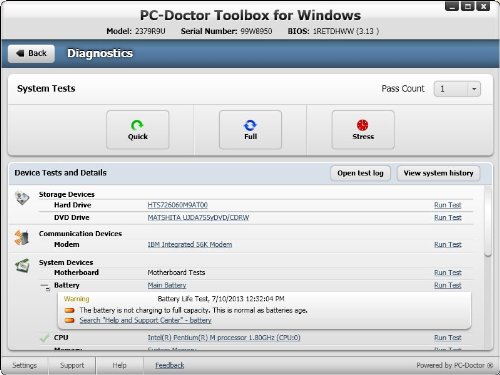Image resolution: width=500 pixels, height=375 pixels.
Task: Collapse the Battery warning details expander
Action: click(x=45, y=287)
